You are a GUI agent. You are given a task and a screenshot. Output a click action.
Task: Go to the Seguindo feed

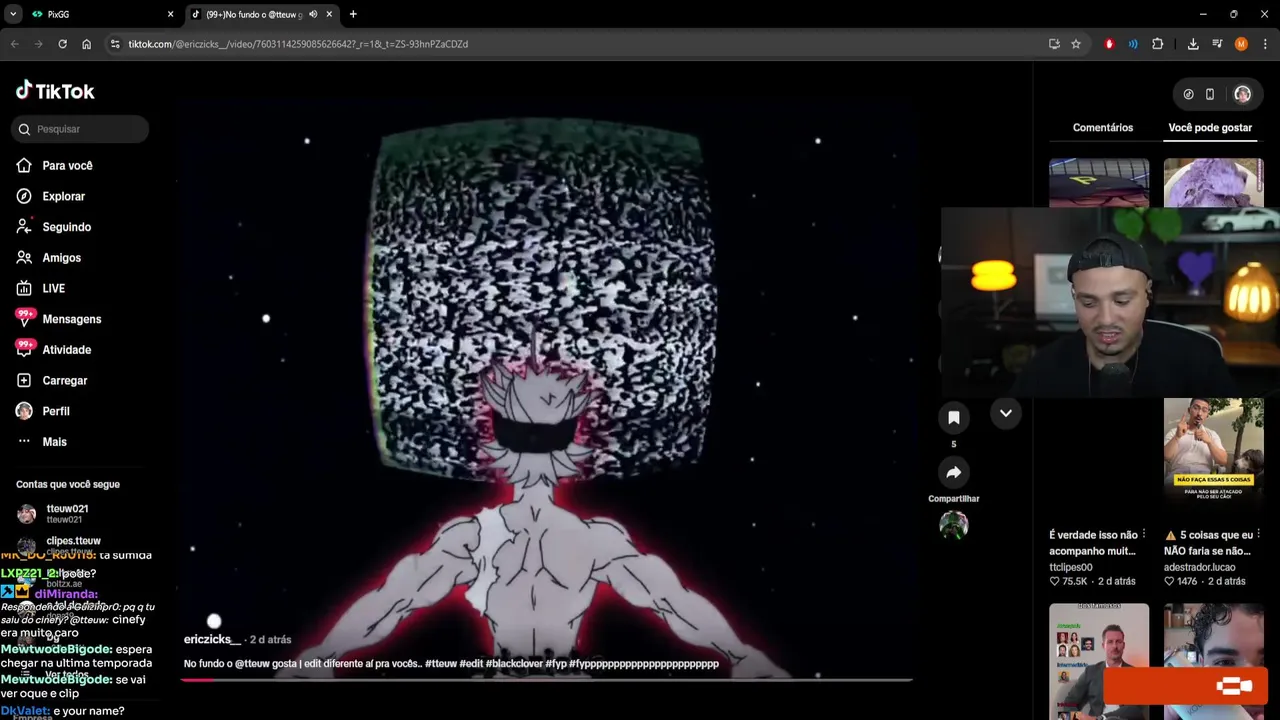[66, 227]
